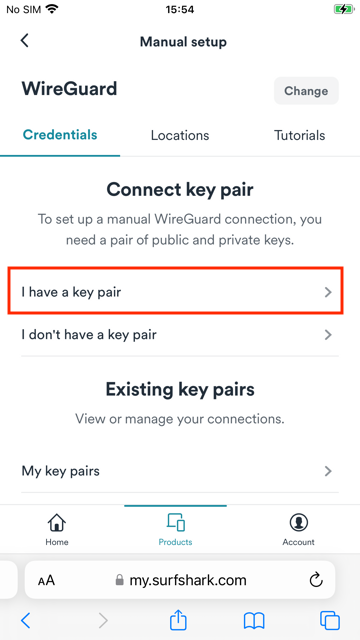Select the Credentials tab

coord(60,135)
